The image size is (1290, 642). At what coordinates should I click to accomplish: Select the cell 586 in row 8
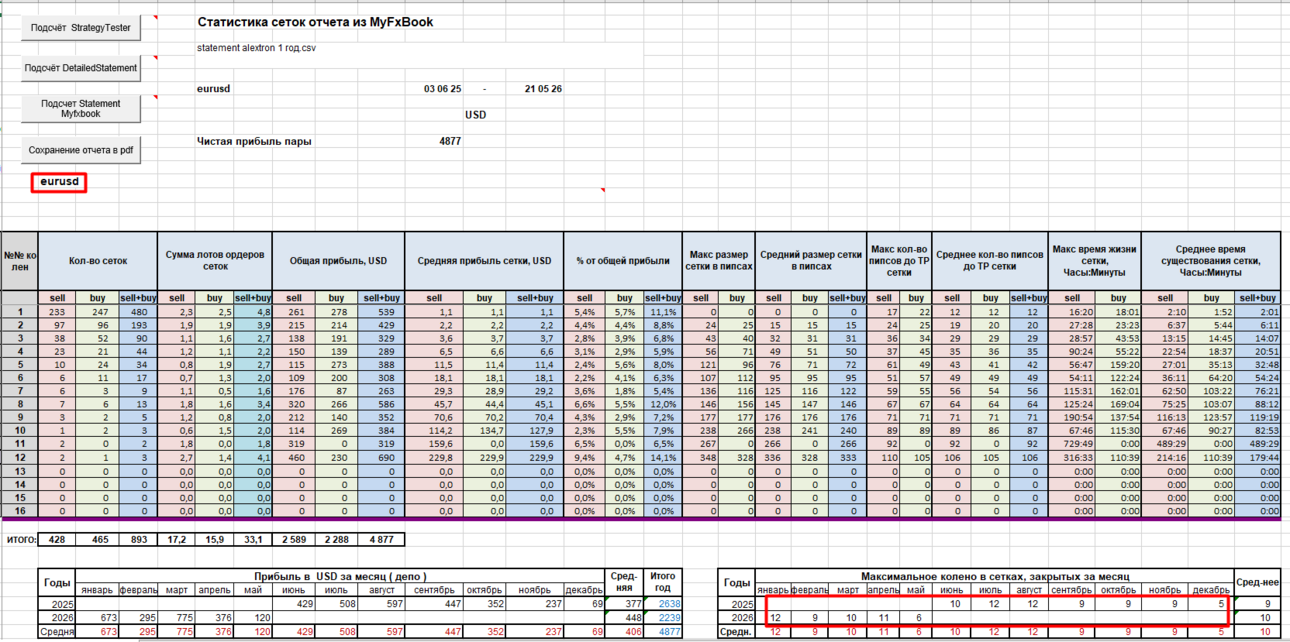pos(380,403)
